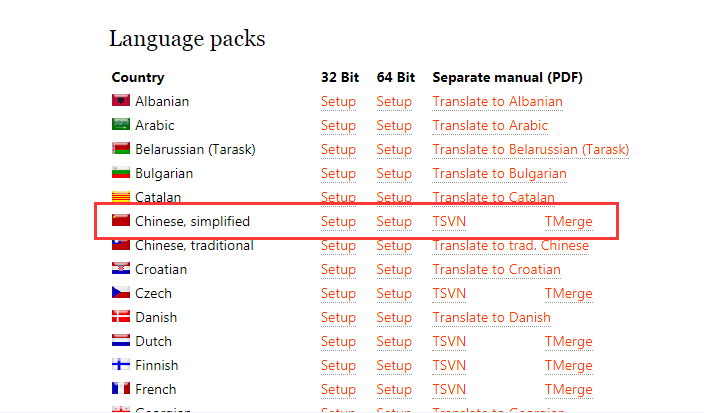
Task: Download Danish 32 Bit Setup
Action: (338, 317)
